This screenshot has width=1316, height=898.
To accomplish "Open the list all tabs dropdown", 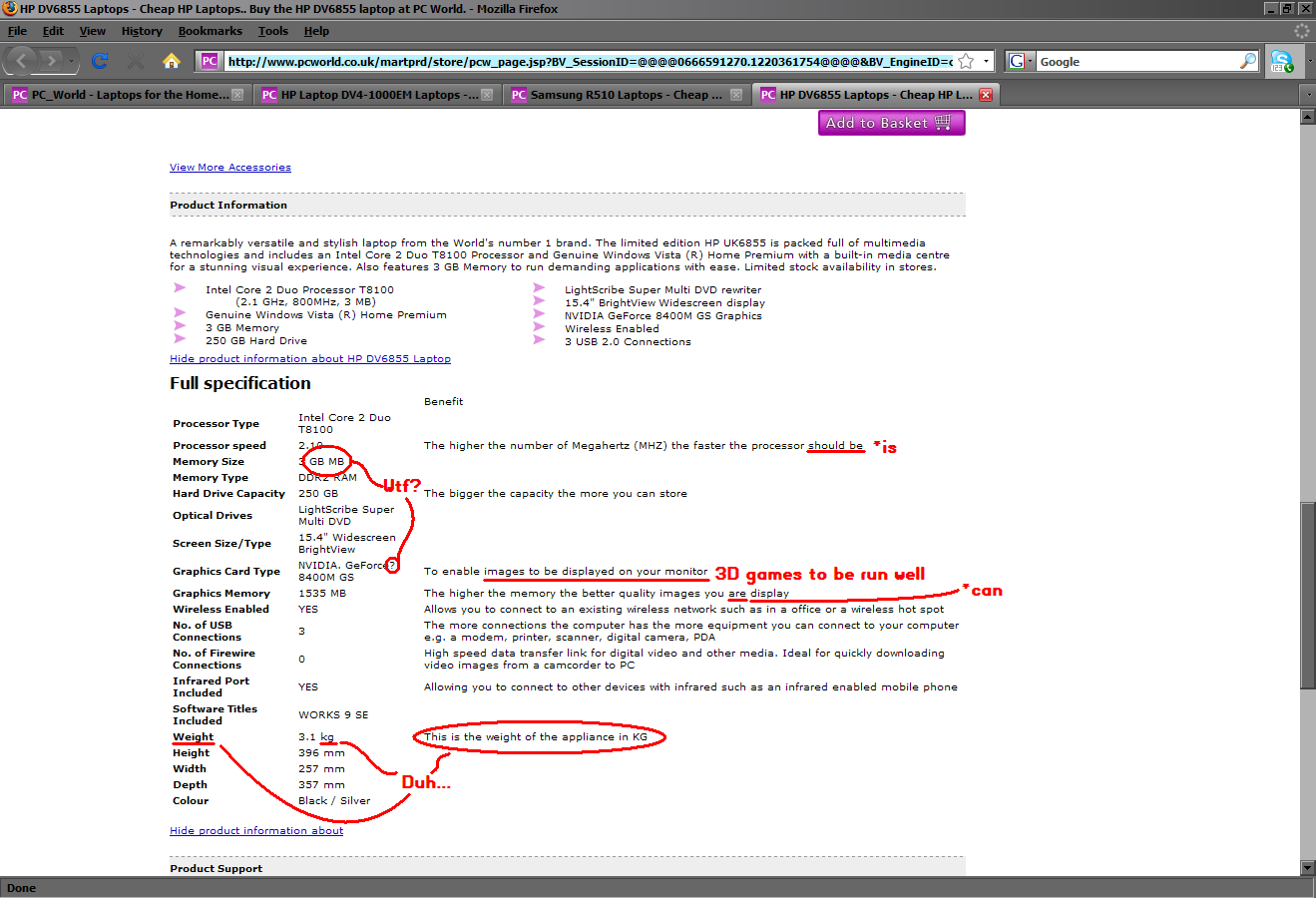I will point(1307,95).
